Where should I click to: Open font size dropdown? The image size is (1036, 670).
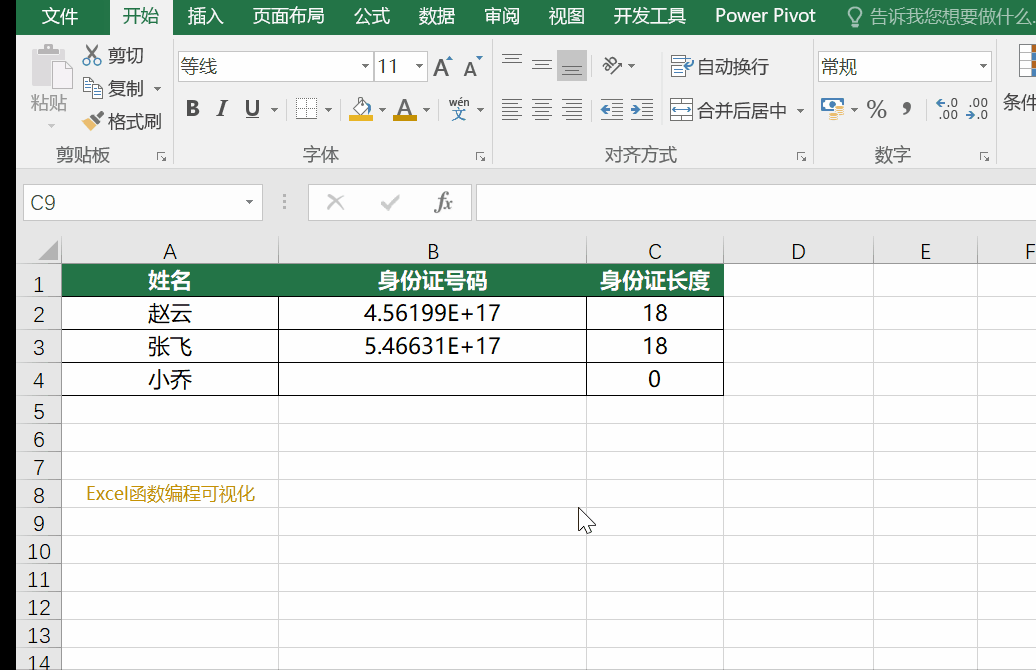pyautogui.click(x=420, y=66)
